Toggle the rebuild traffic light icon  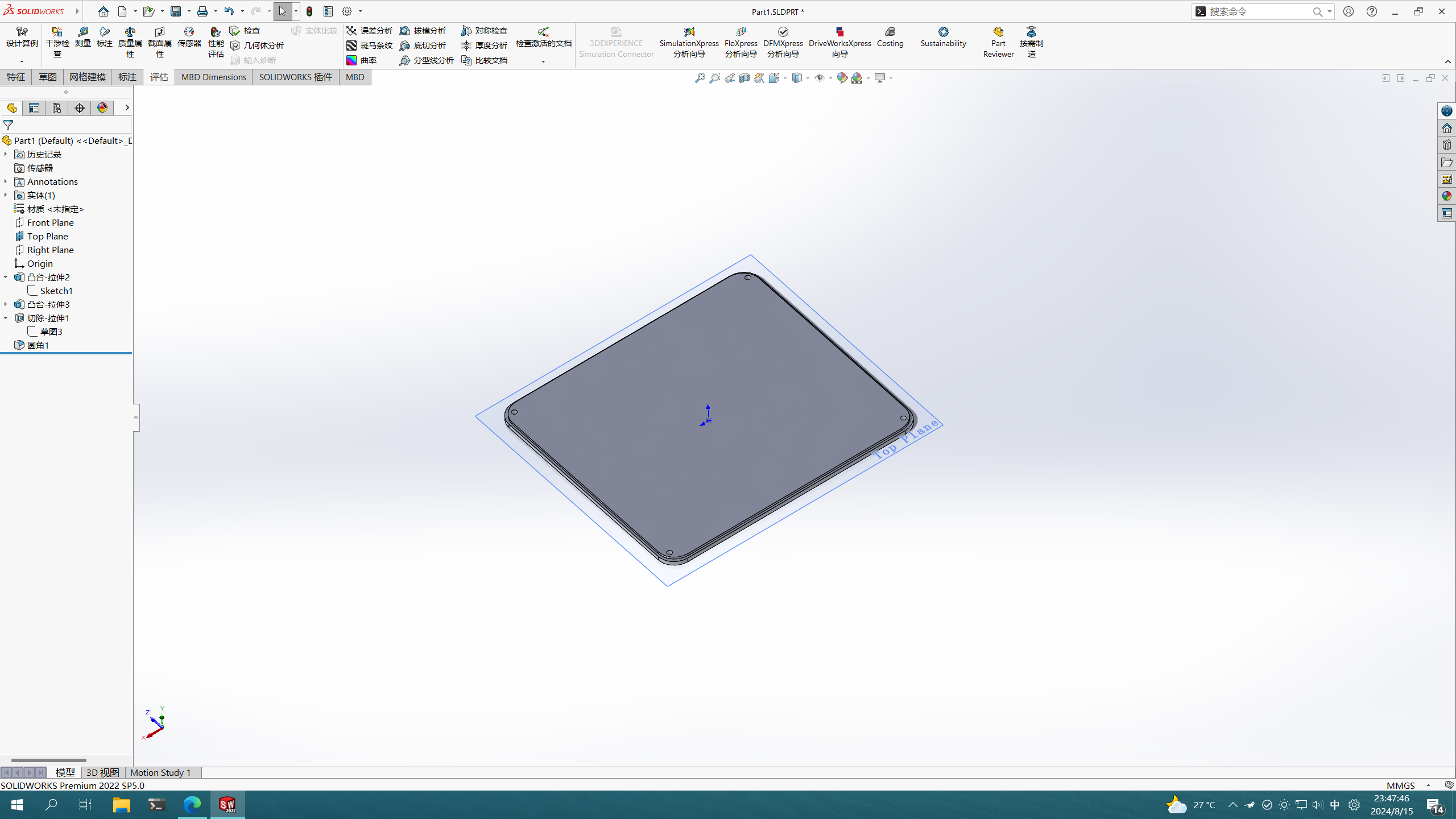tap(309, 11)
